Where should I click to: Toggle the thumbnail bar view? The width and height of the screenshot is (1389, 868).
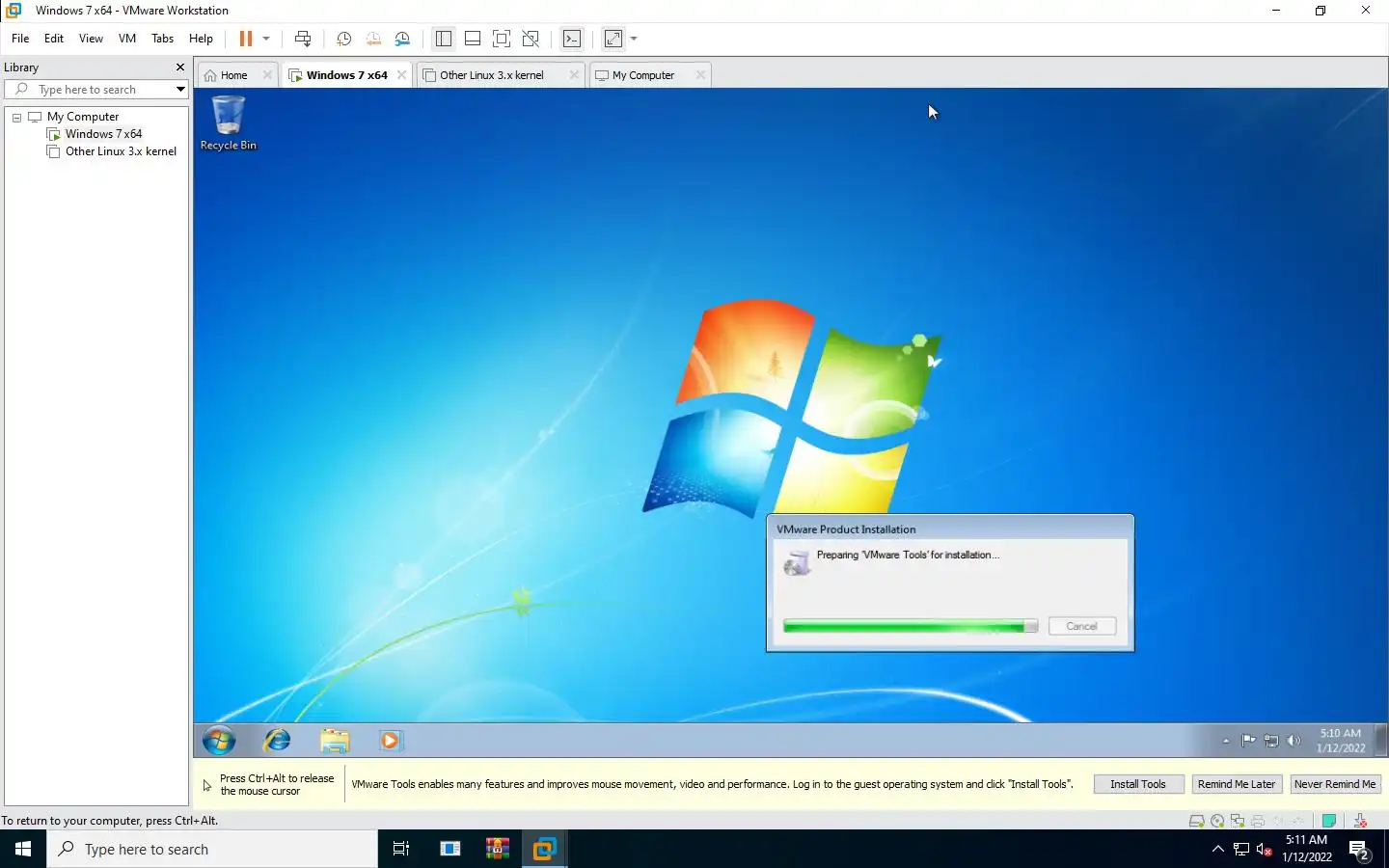[473, 39]
